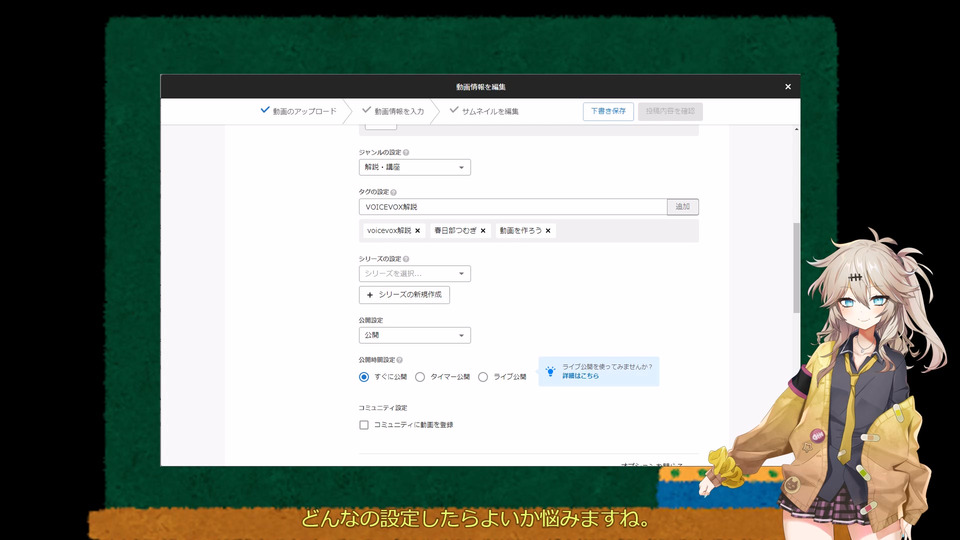
Task: Close the 動画情報を編集 dialog
Action: tap(787, 87)
